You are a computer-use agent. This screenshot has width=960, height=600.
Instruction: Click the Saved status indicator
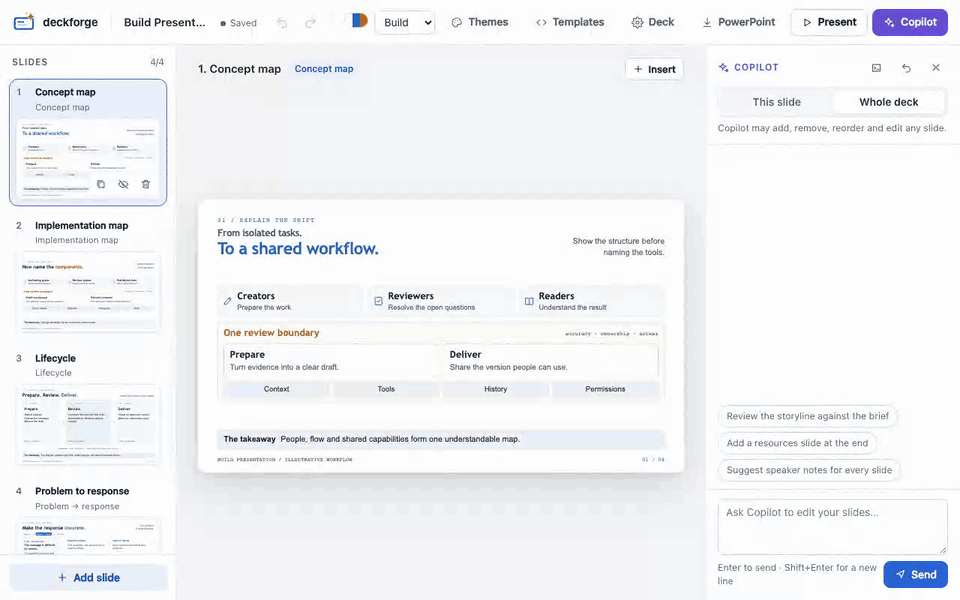tap(238, 23)
